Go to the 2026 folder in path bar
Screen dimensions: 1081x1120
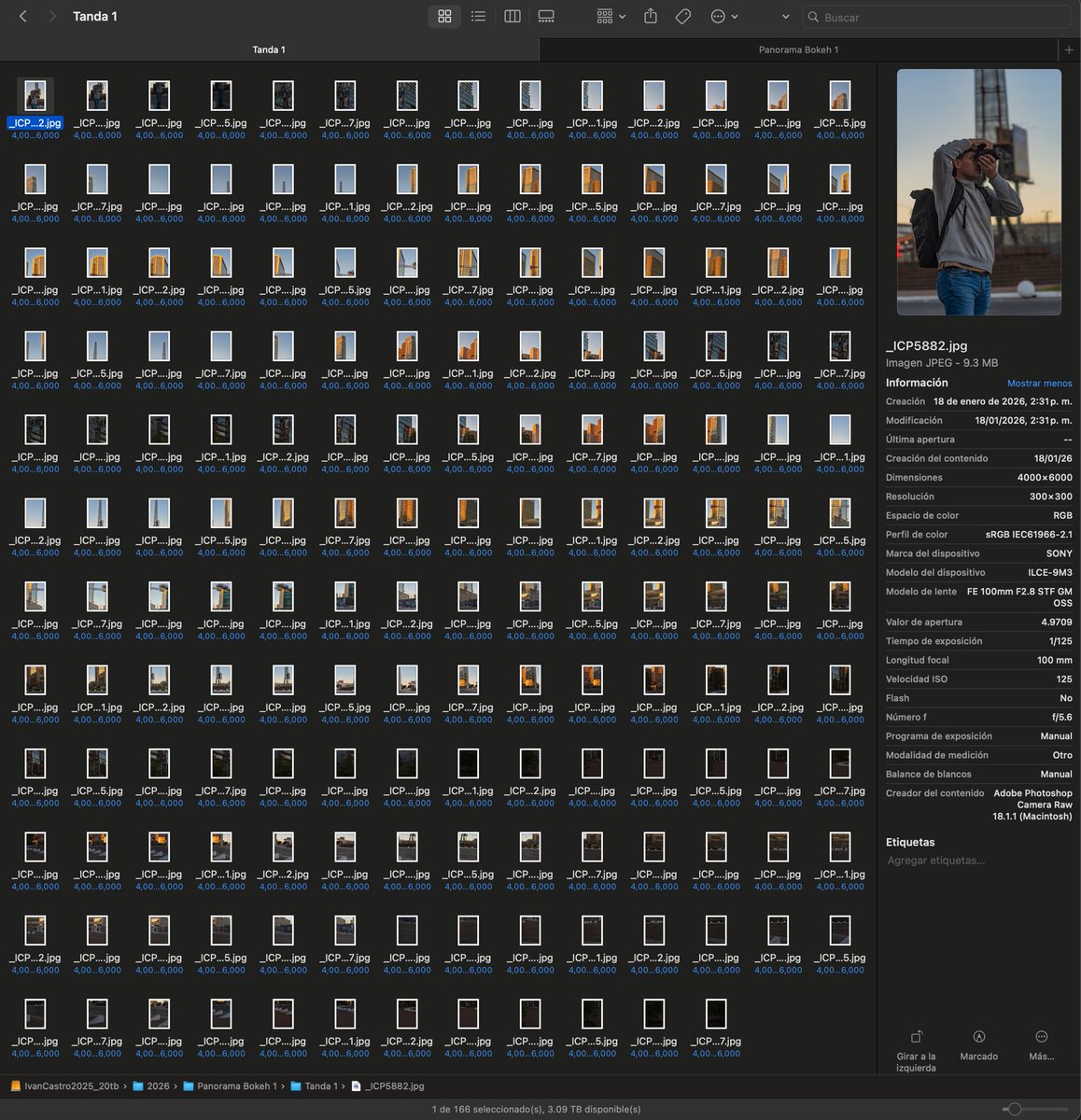(x=151, y=1086)
